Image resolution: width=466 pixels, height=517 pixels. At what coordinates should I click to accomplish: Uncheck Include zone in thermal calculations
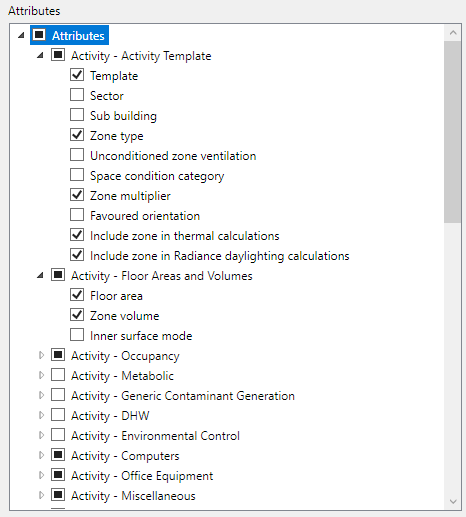[x=77, y=235]
